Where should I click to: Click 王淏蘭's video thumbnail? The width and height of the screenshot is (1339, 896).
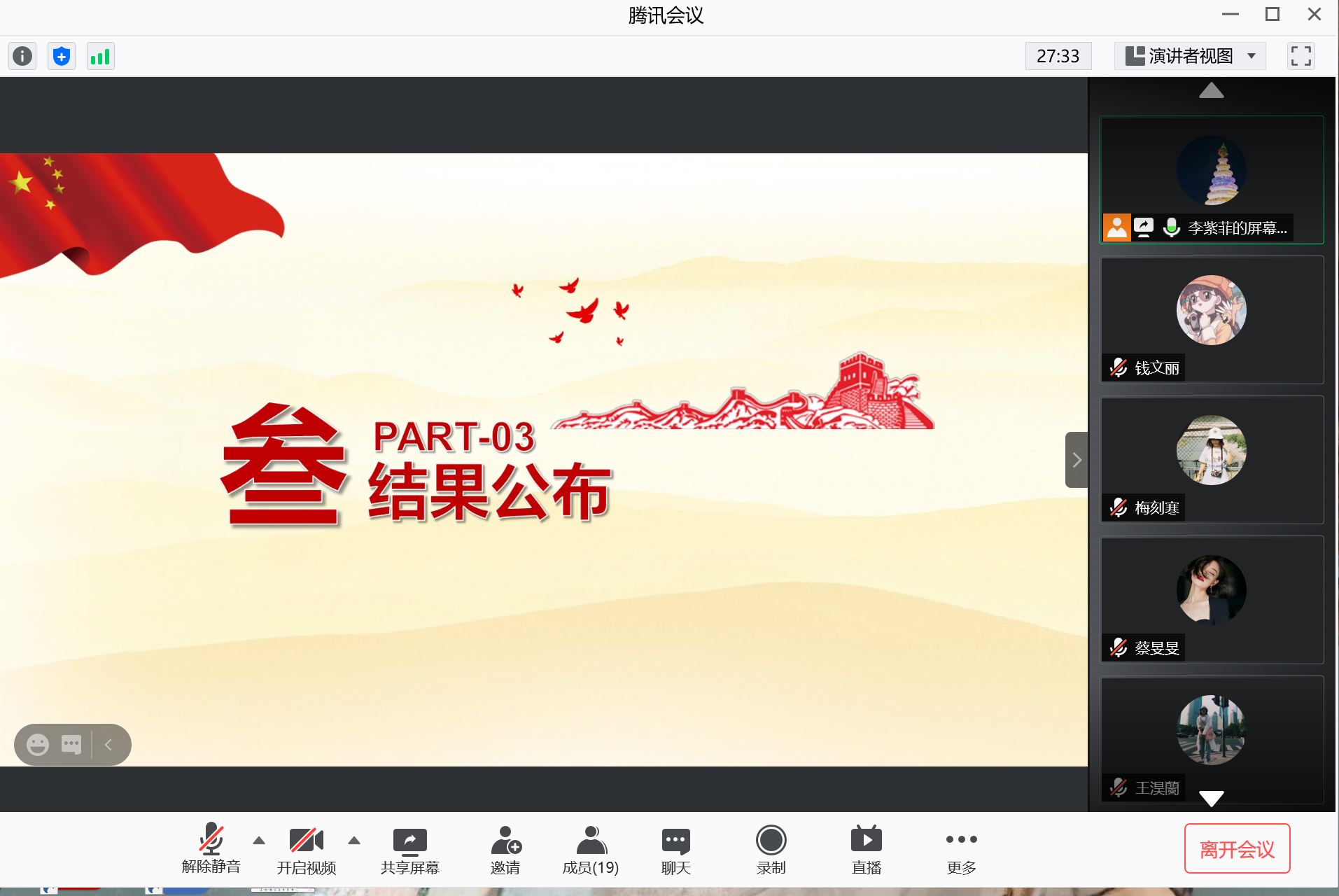[1211, 728]
